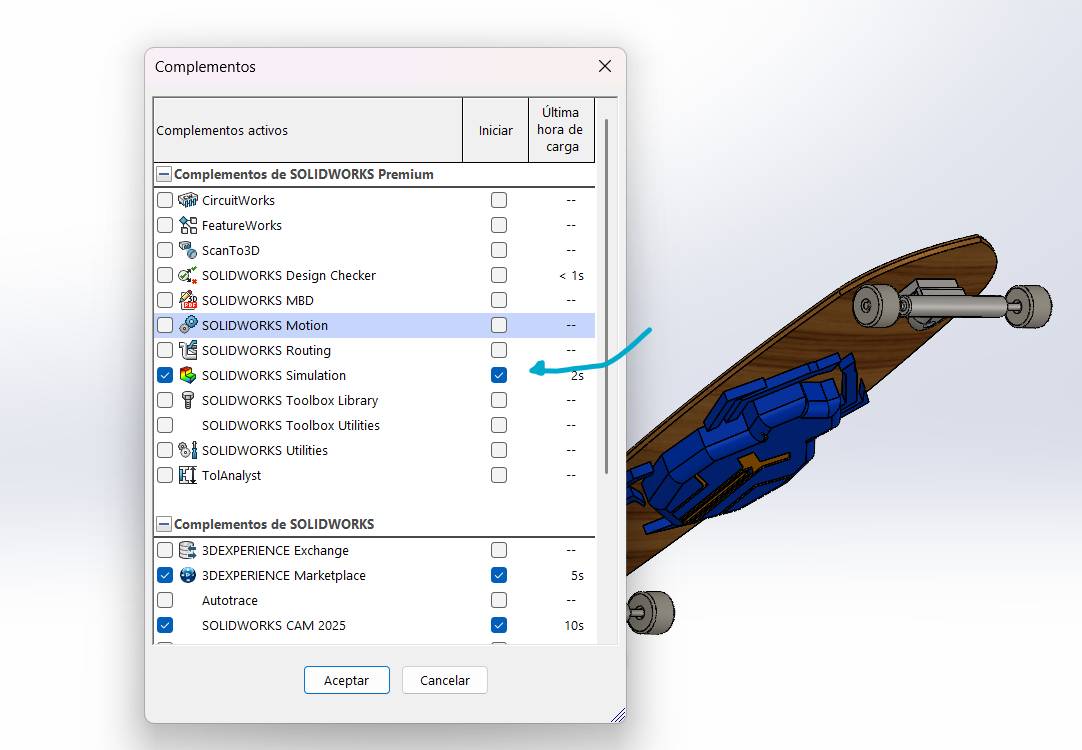Check SOLIDWORKS Design Checker Iniciar checkbox

click(x=499, y=275)
